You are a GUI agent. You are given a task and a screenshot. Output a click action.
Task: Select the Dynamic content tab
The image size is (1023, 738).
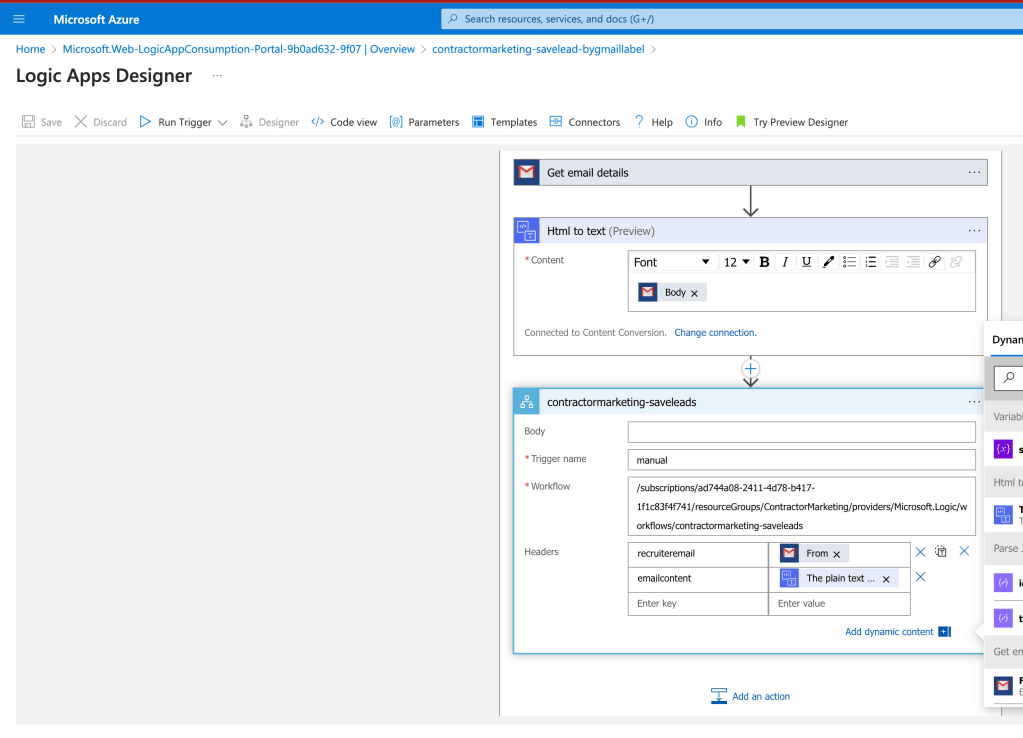point(1007,340)
